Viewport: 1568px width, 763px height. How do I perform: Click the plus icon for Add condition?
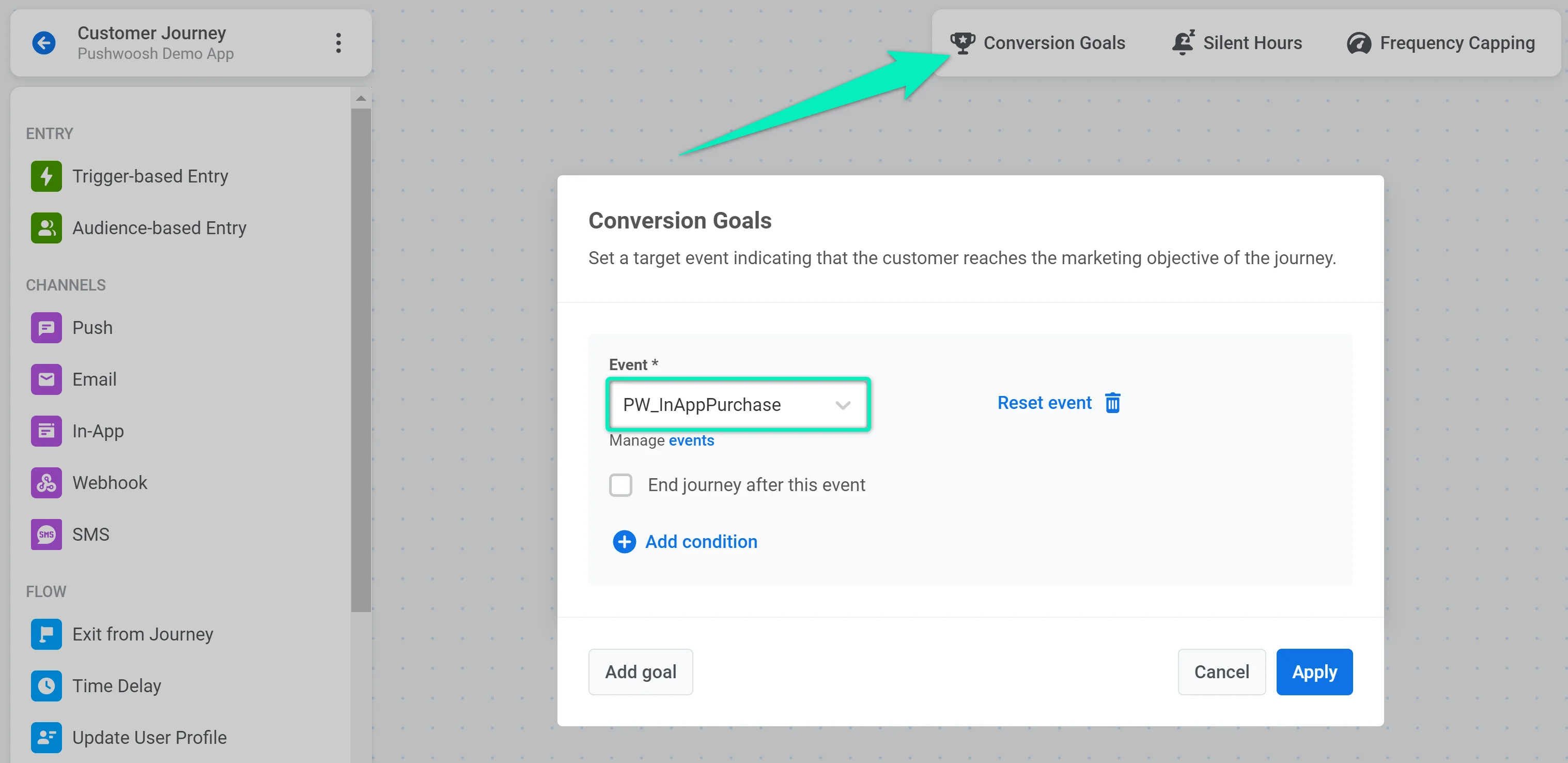tap(624, 541)
